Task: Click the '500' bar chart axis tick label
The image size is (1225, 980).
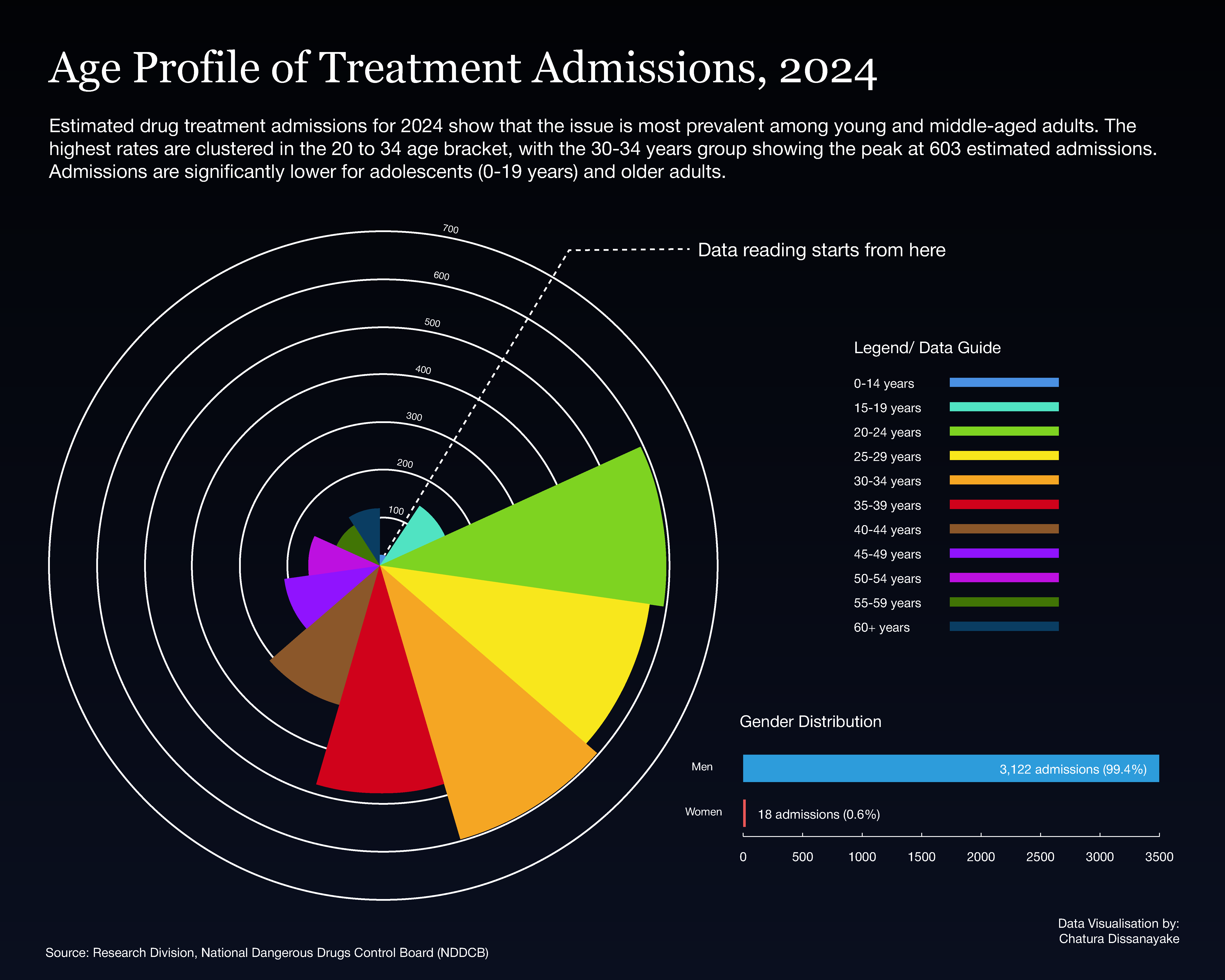Action: point(802,857)
